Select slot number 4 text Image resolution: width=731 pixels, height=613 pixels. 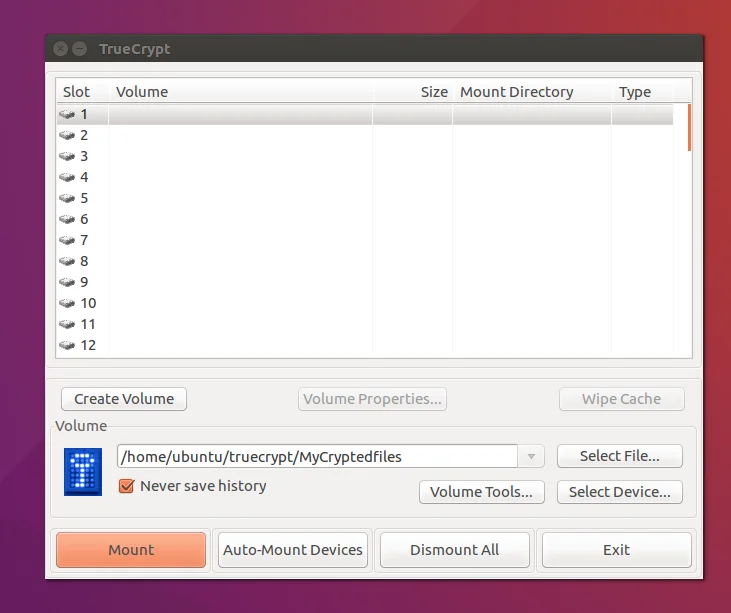tap(84, 177)
